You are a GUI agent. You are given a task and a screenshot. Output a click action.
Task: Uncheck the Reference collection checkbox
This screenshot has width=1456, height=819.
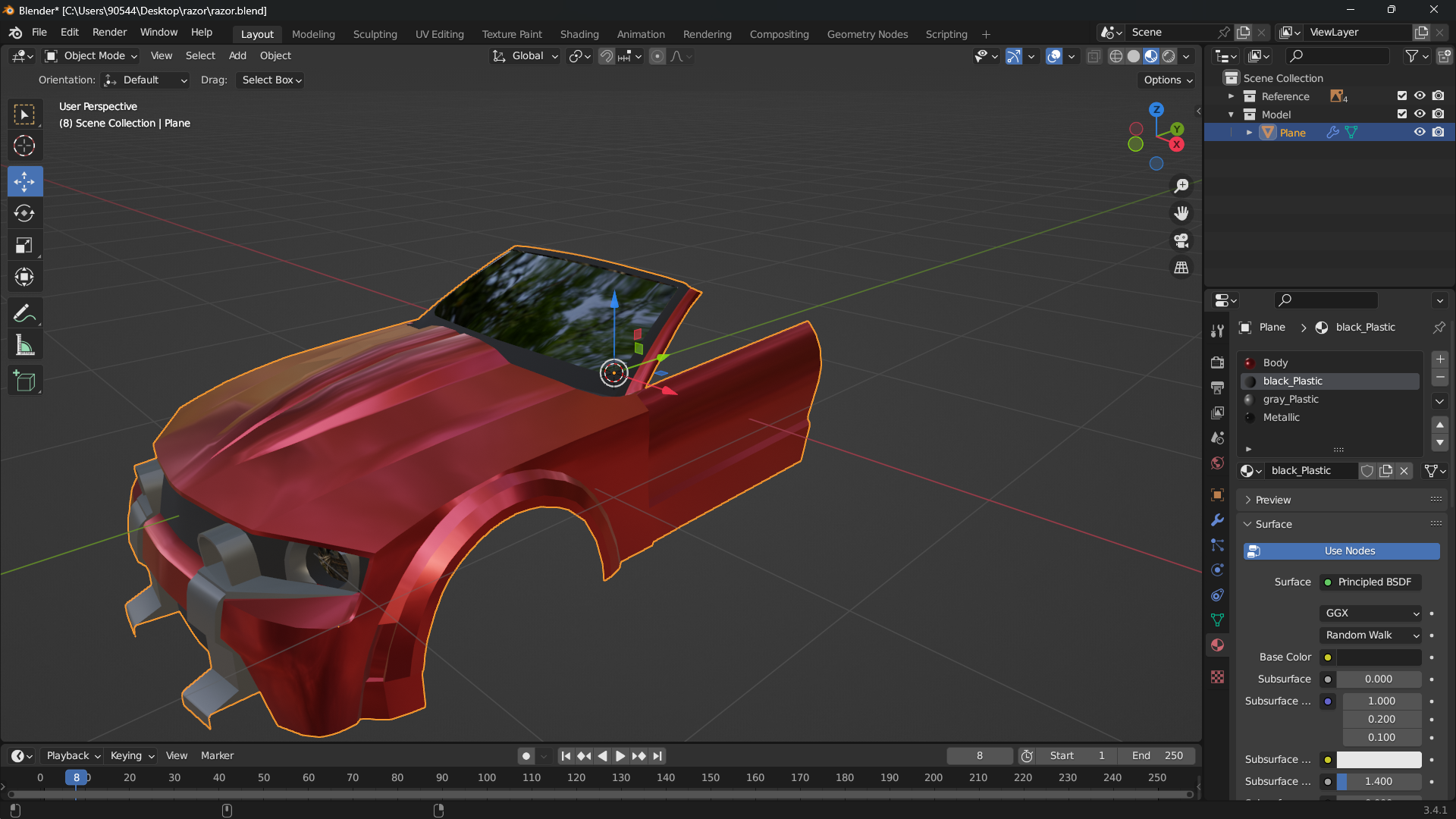1401,96
